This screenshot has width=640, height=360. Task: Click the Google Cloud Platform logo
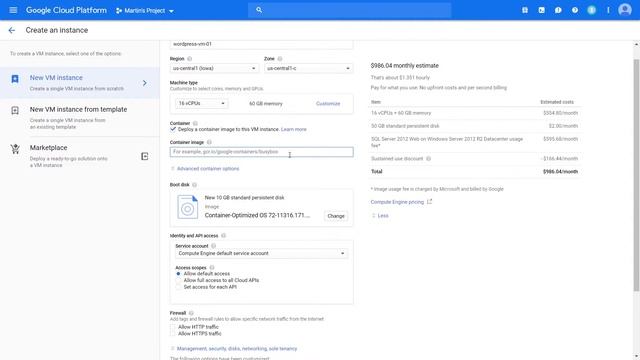(x=66, y=10)
